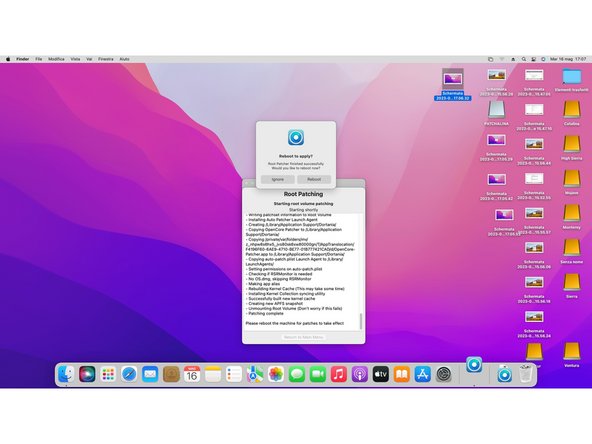The width and height of the screenshot is (592, 444).
Task: Open App Store from the Dock
Action: point(422,374)
